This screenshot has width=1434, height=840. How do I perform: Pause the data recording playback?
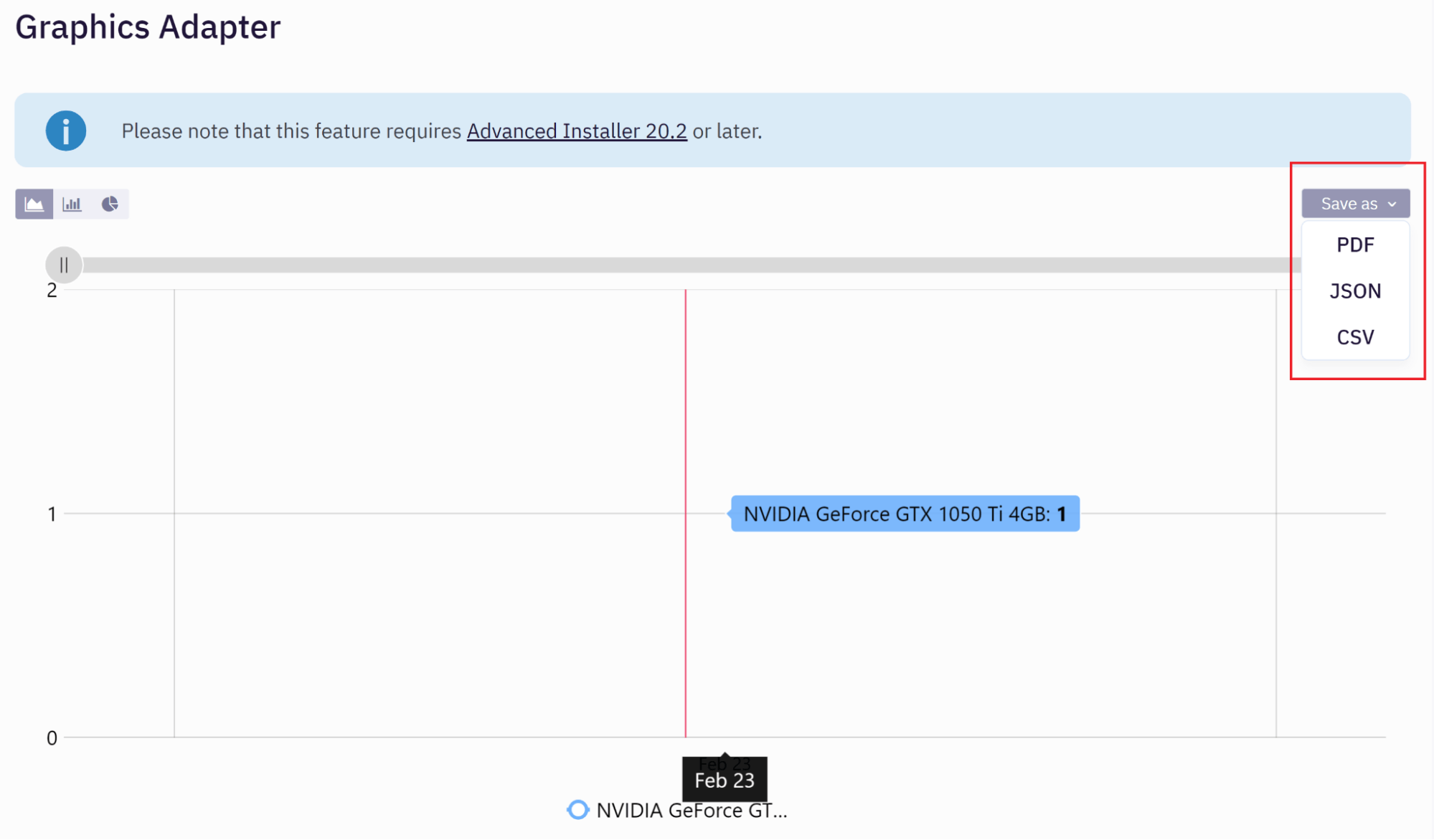click(63, 263)
